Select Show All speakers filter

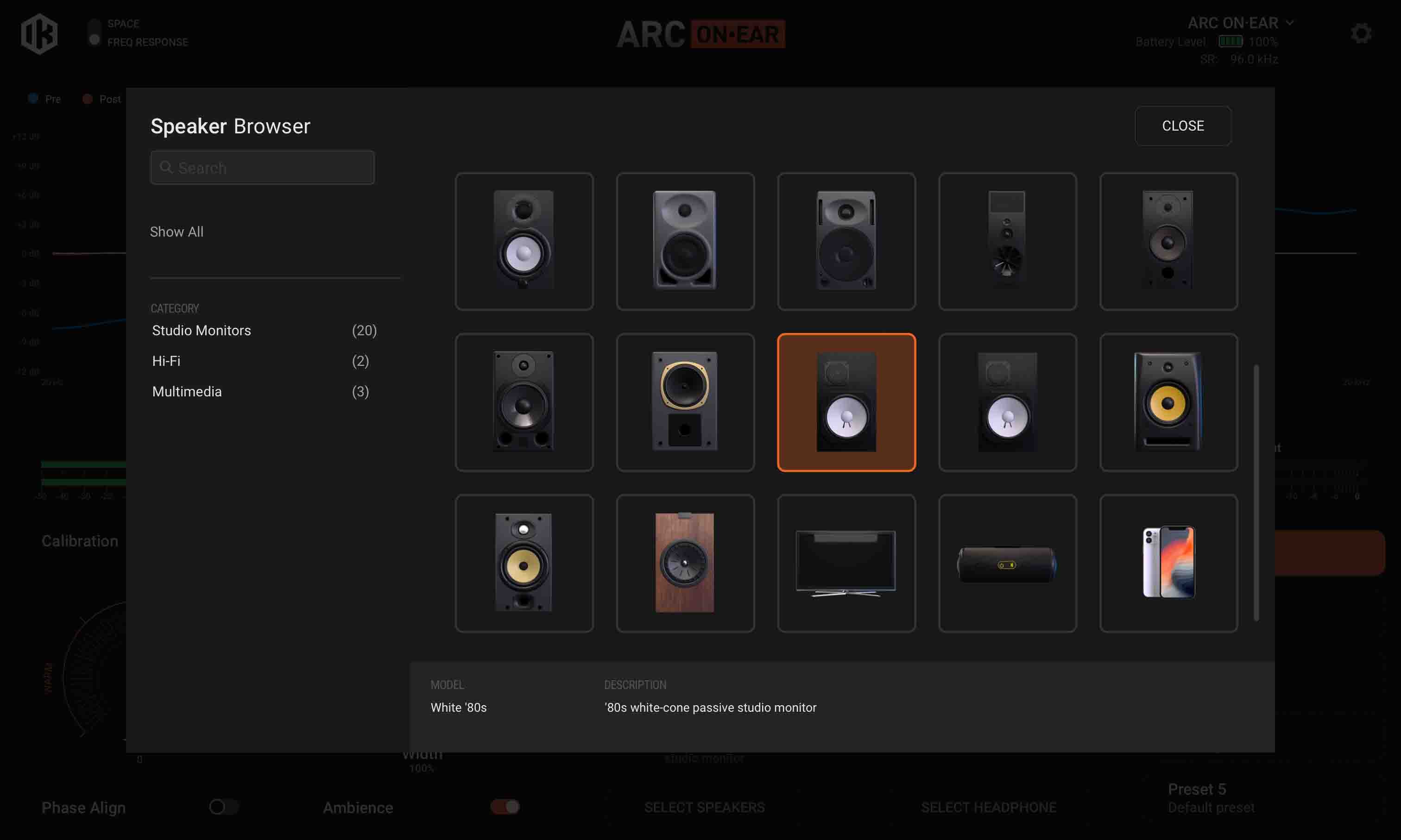tap(177, 232)
